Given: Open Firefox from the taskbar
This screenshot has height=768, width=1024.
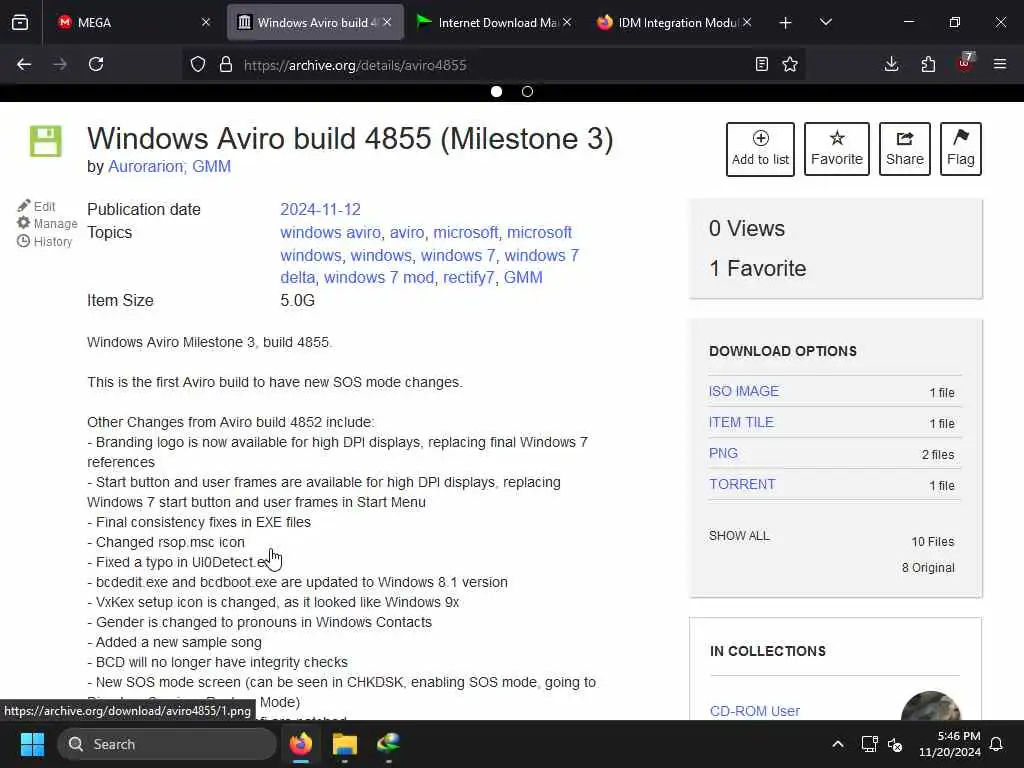Looking at the screenshot, I should coord(301,744).
